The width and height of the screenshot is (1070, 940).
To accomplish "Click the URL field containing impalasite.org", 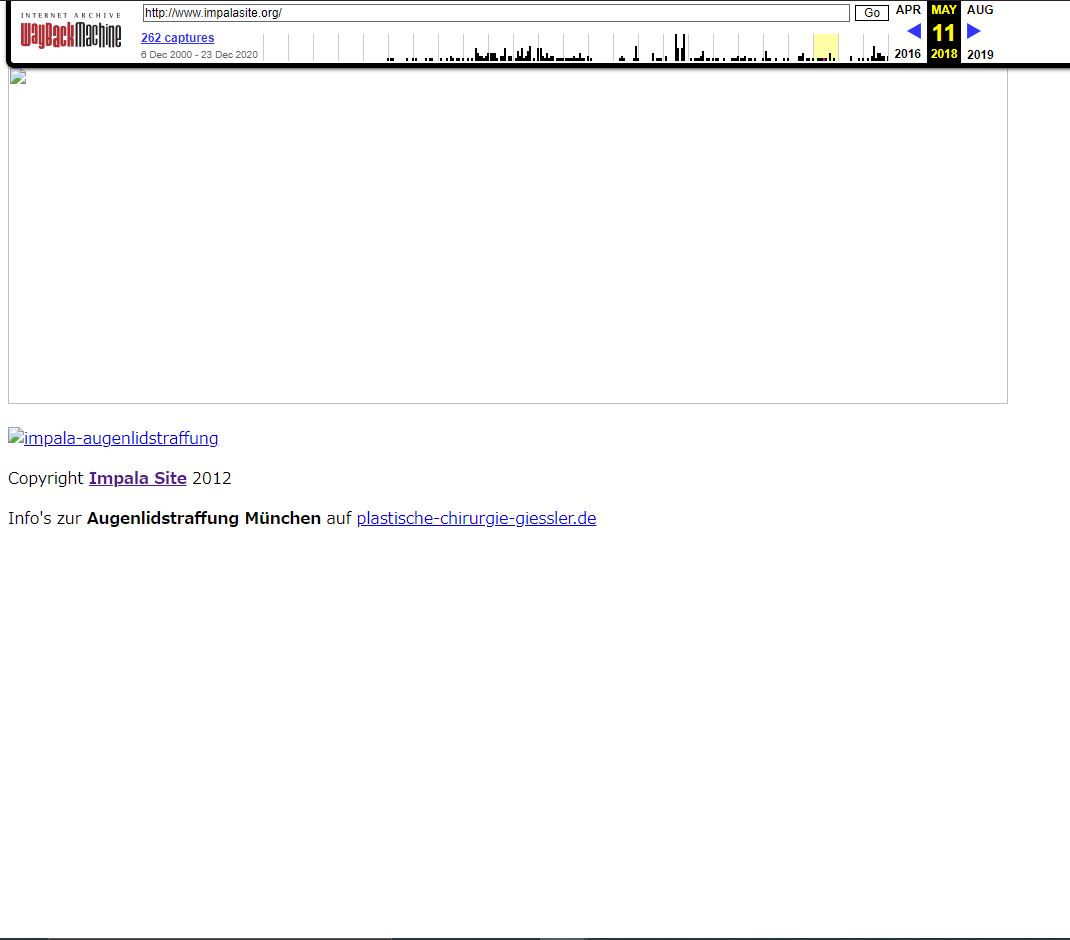I will coord(495,13).
